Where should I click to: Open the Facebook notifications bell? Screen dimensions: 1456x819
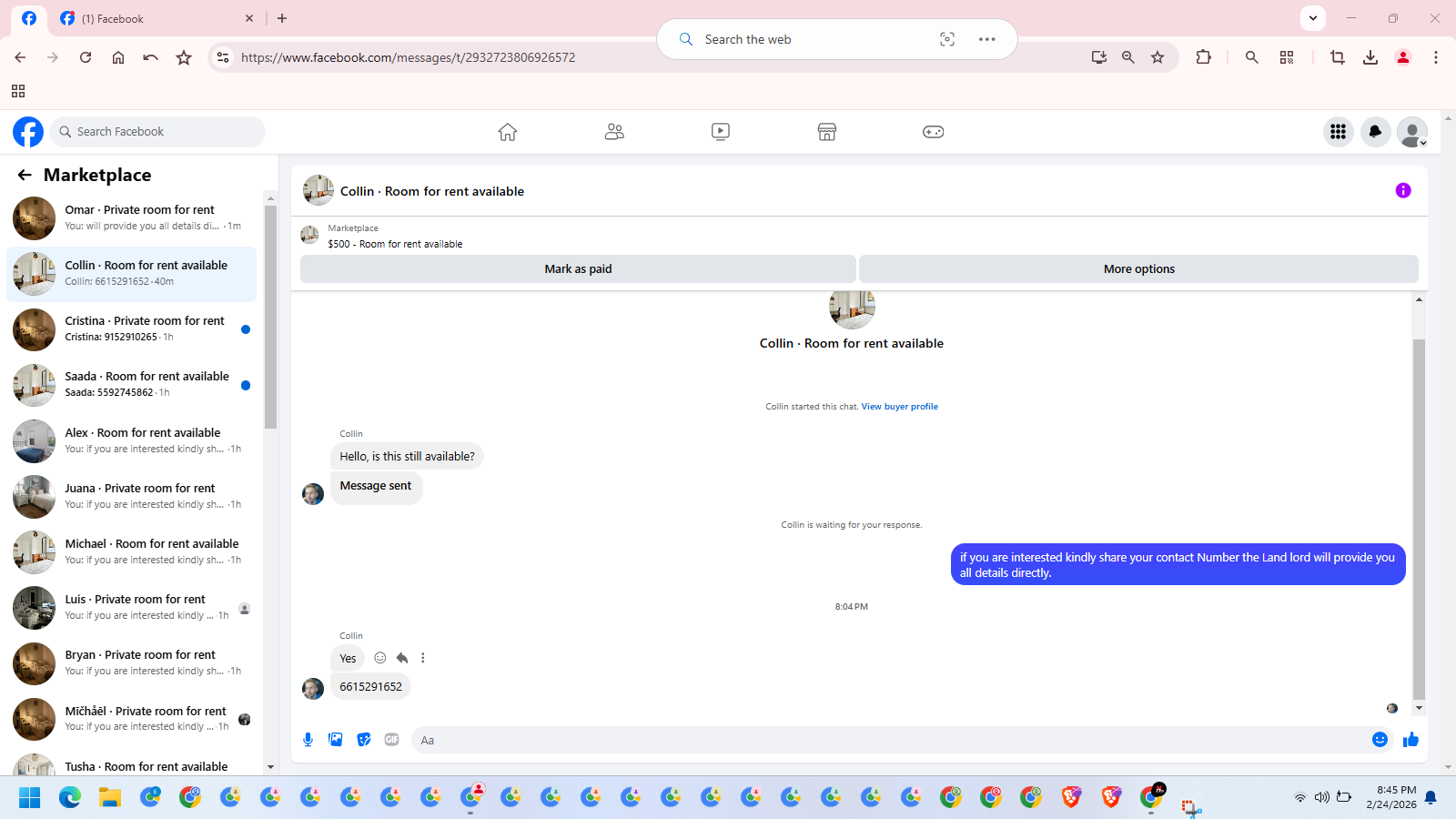click(1375, 132)
